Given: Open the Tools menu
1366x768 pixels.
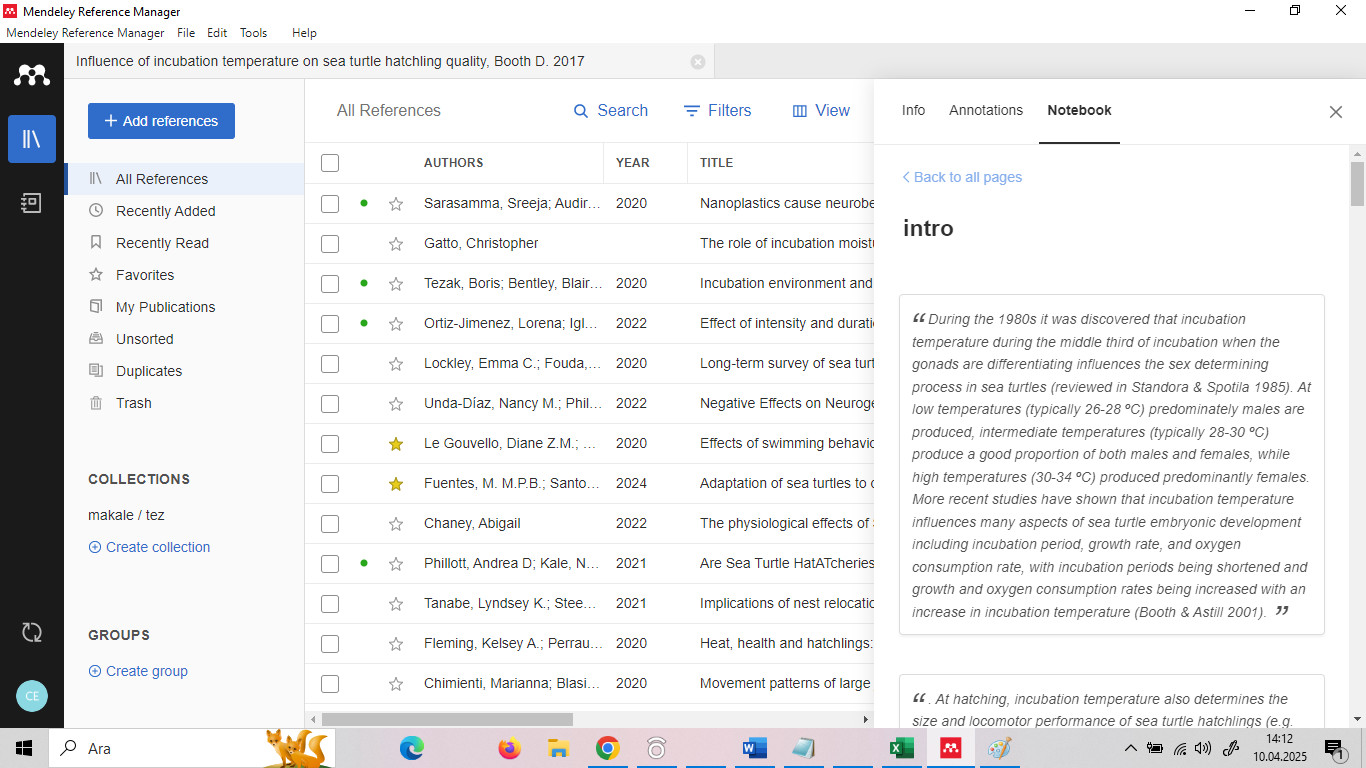Looking at the screenshot, I should [253, 33].
